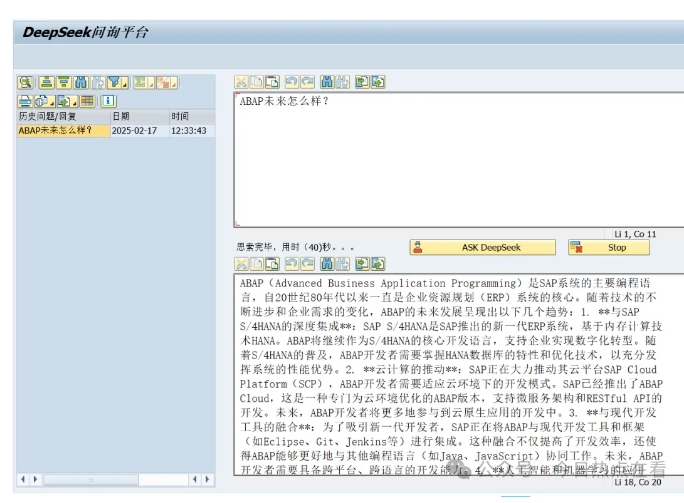Click the ASK DeepSeek button
684x503 pixels.
point(482,247)
